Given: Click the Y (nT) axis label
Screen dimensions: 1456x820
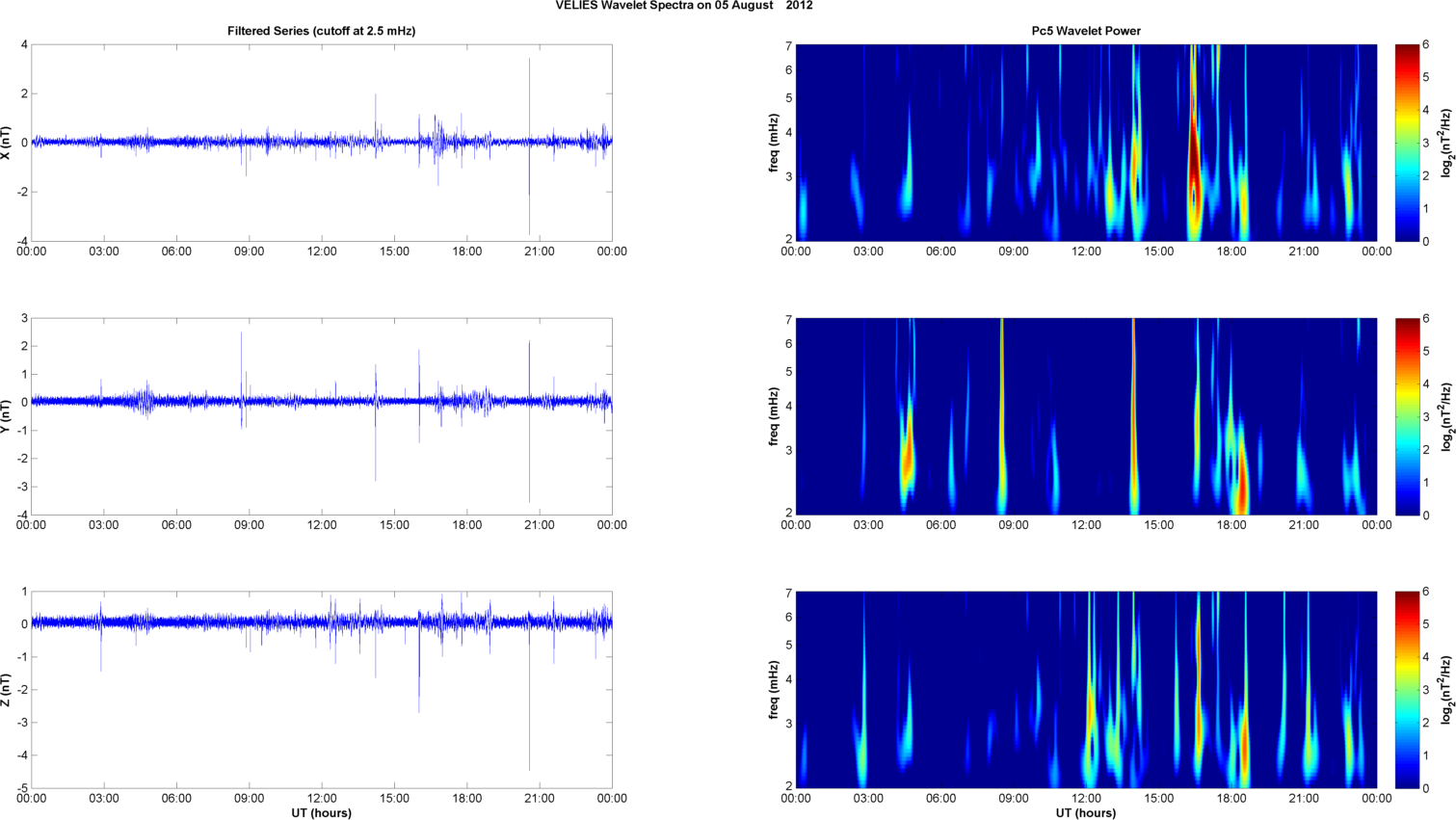Looking at the screenshot, I should 8,416.
